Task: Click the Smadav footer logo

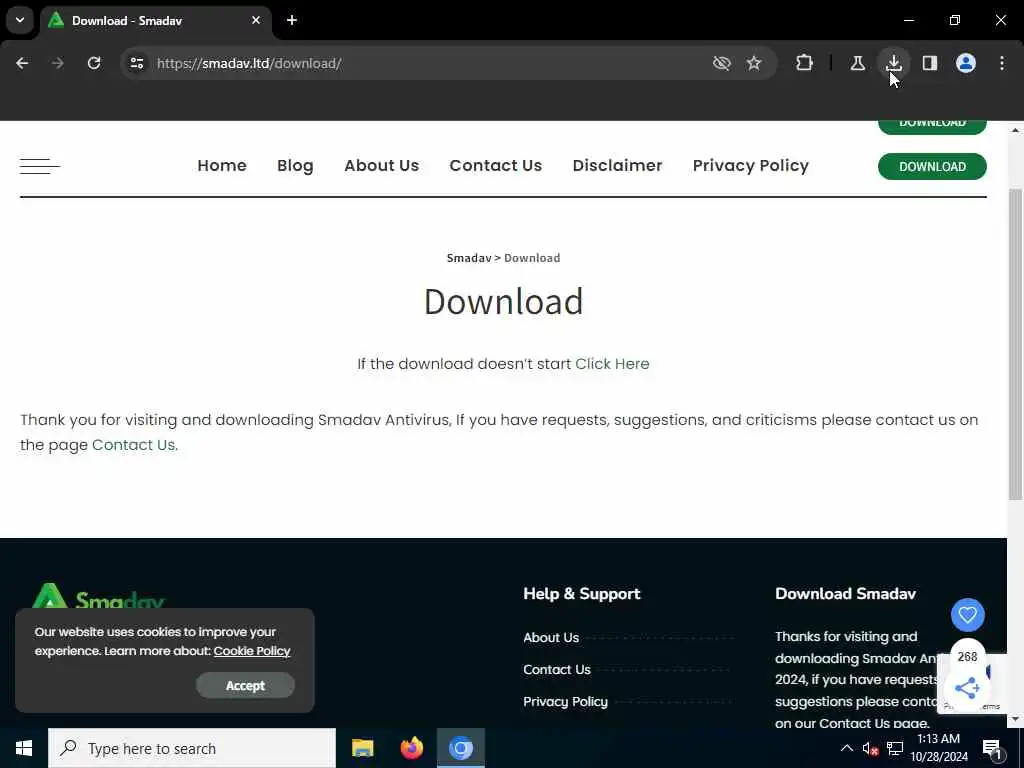Action: click(98, 596)
